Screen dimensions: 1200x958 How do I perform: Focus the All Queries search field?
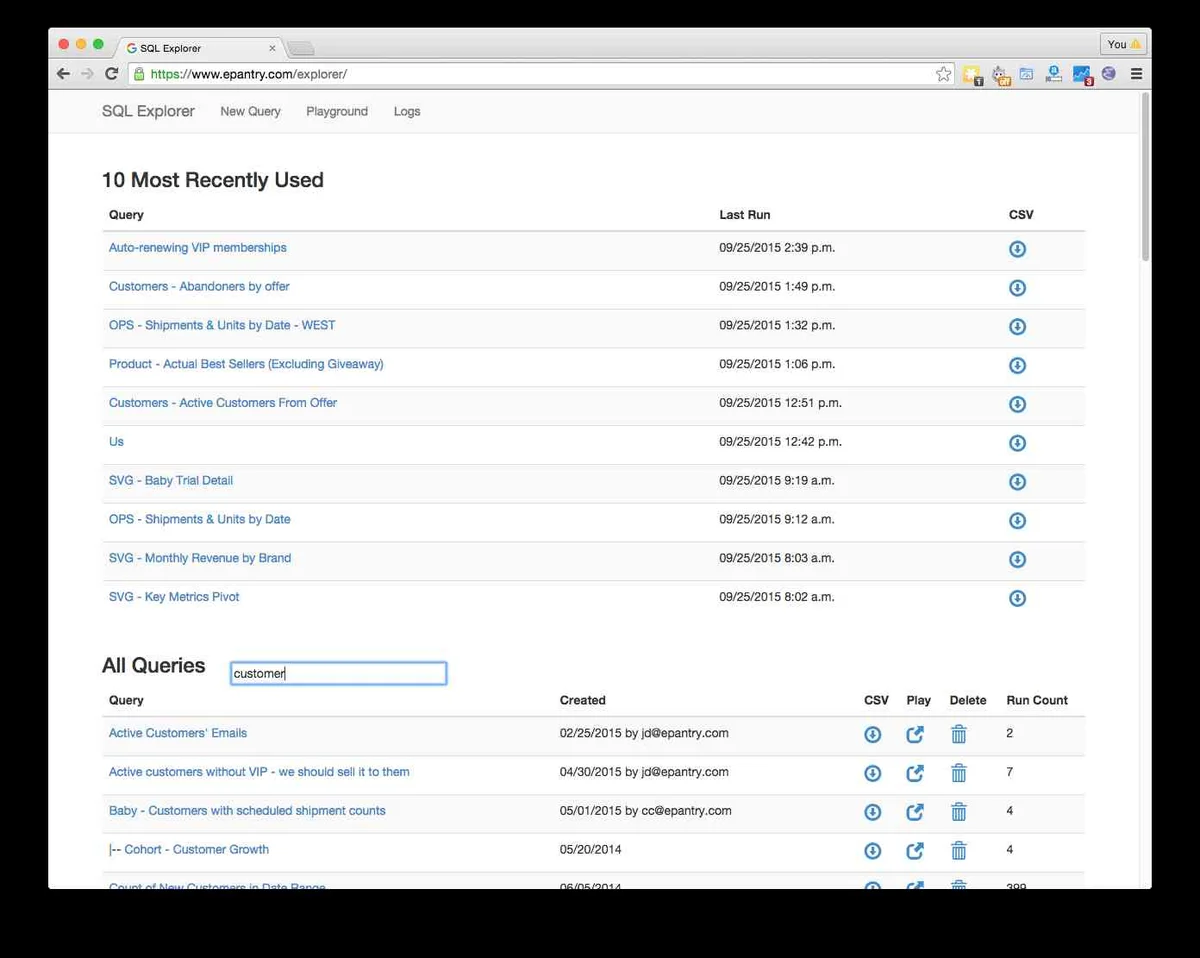click(x=338, y=673)
